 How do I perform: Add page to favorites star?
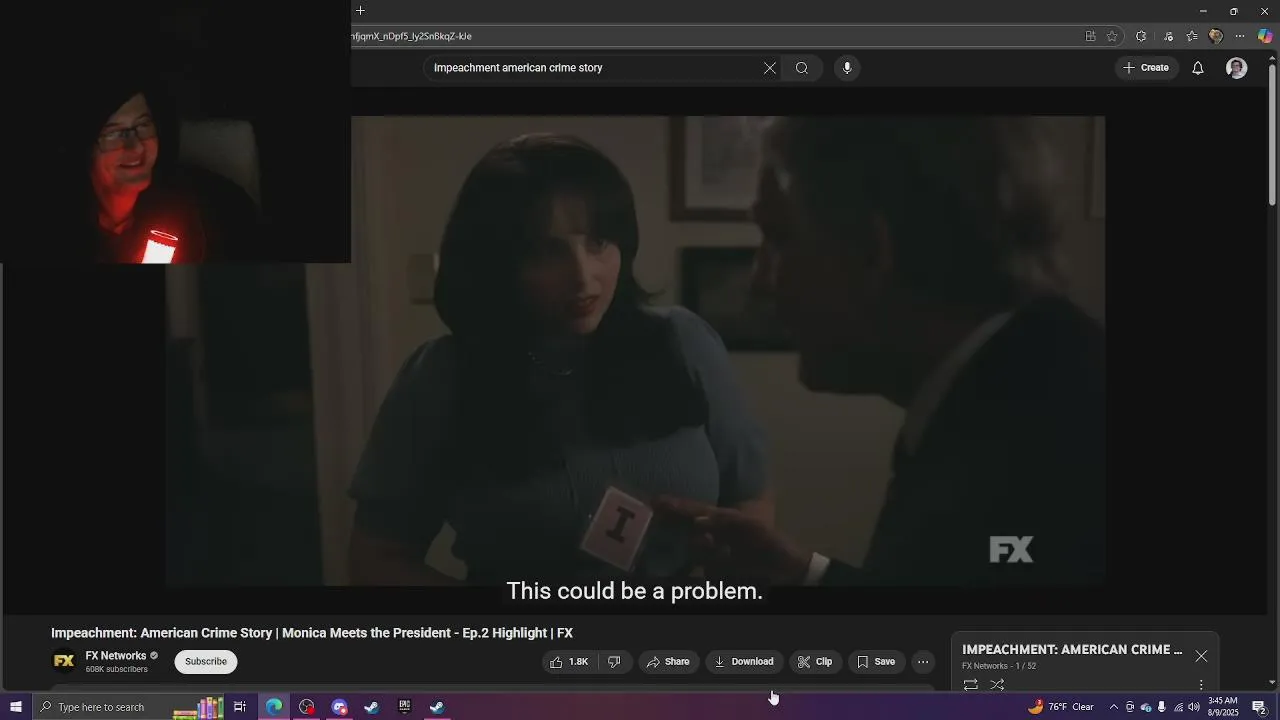coord(1112,36)
